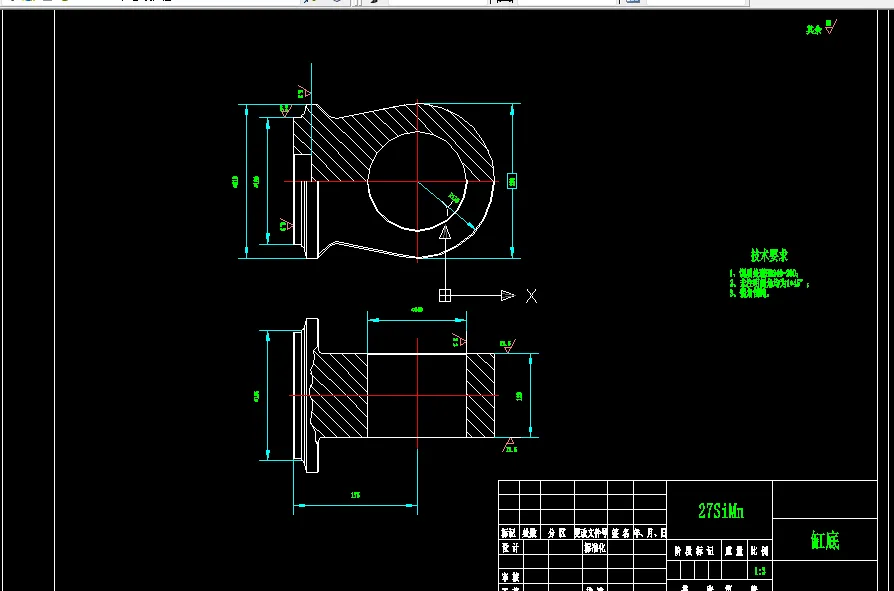The width and height of the screenshot is (894, 591).
Task: Pick the diameter dimension text left of lower view
Action: point(257,396)
